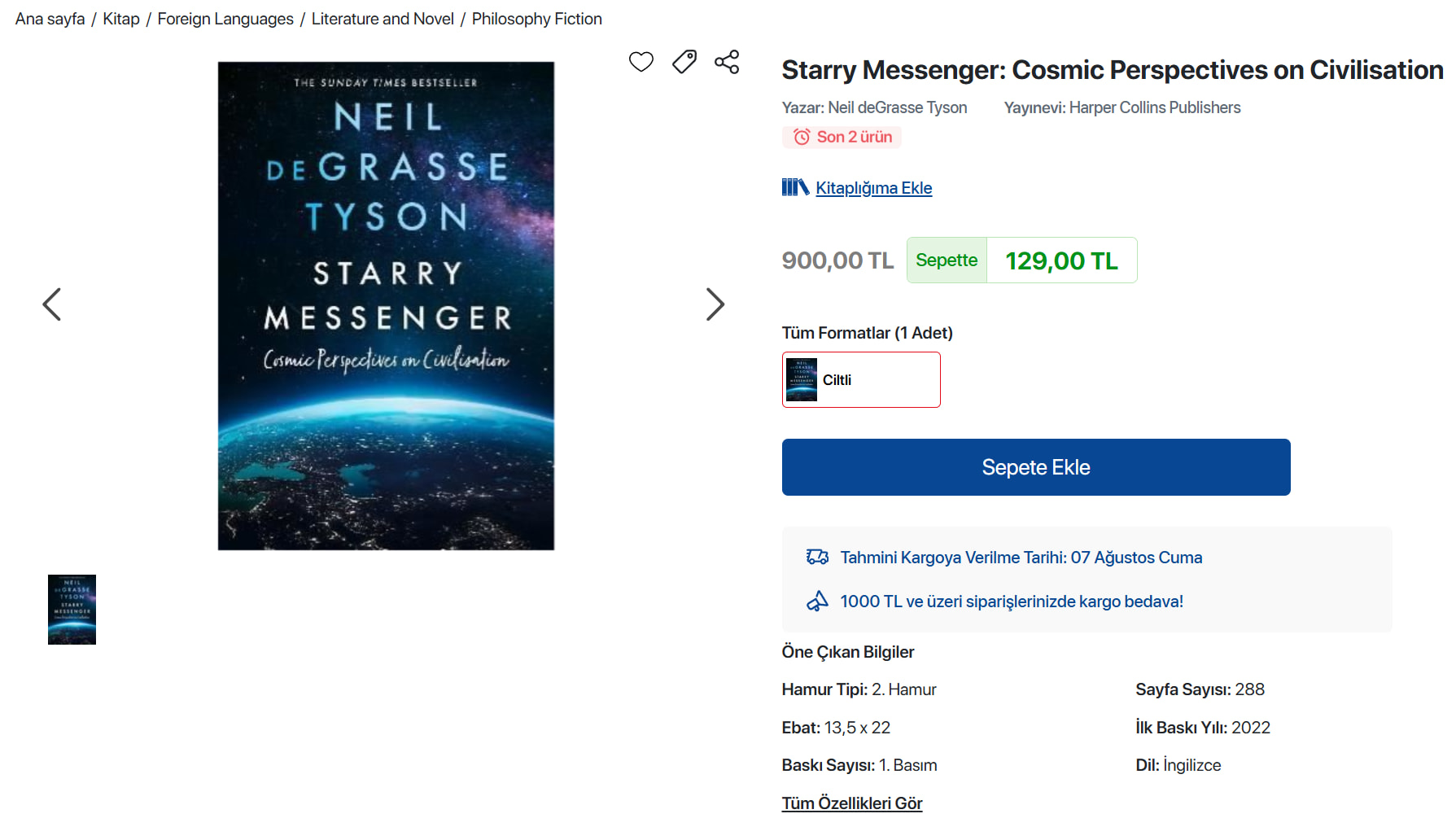Click the price tag alert icon
The image size is (1456, 840).
pyautogui.click(x=684, y=62)
